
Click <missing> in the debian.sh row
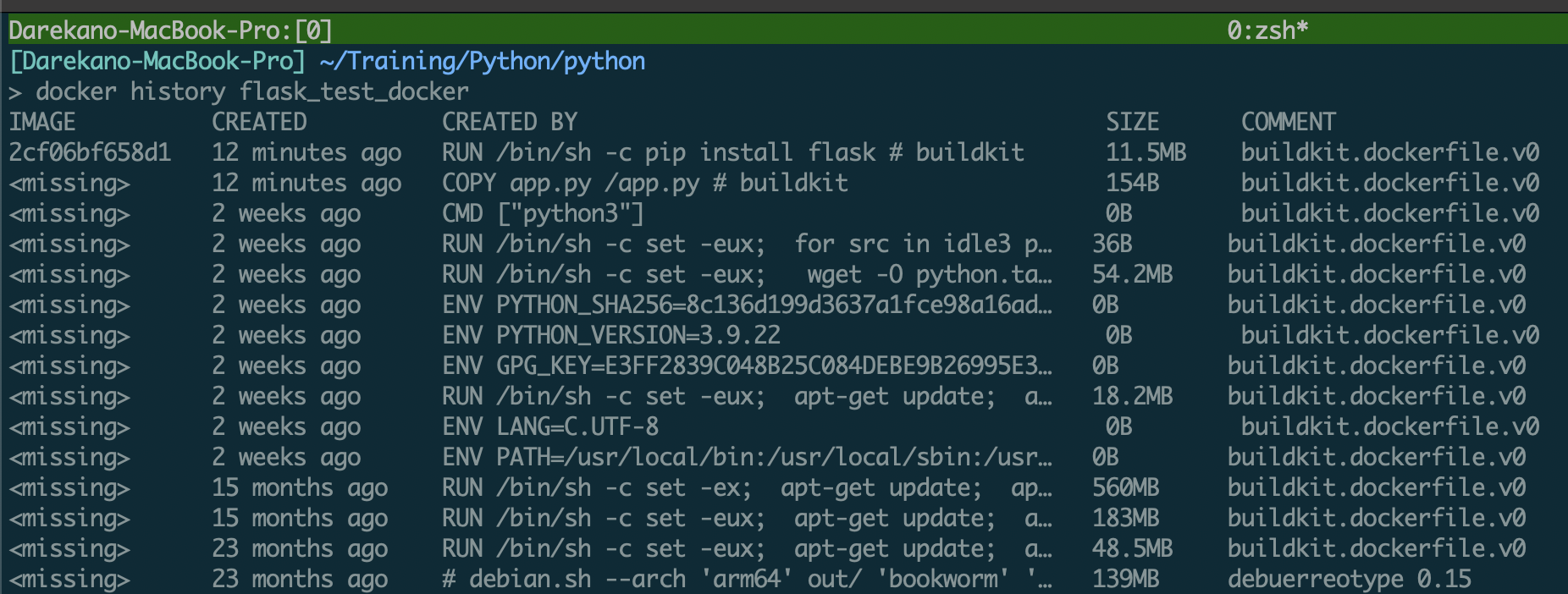click(69, 579)
